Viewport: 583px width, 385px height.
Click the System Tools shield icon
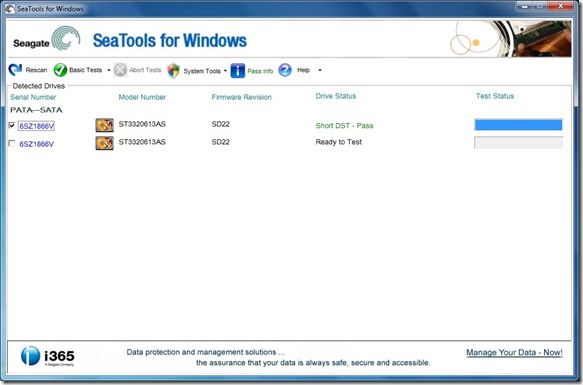(x=173, y=70)
